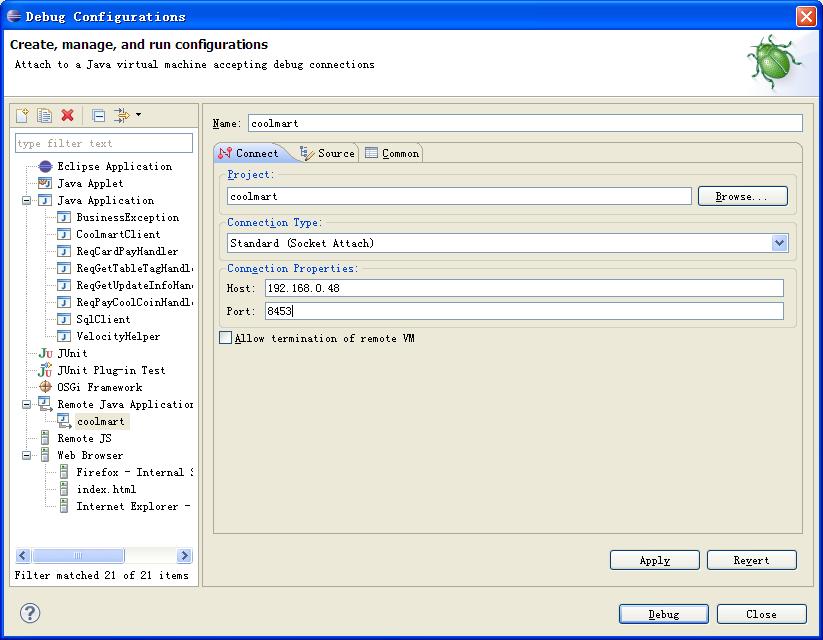Switch to the Source tab
This screenshot has height=640, width=823.
(327, 153)
